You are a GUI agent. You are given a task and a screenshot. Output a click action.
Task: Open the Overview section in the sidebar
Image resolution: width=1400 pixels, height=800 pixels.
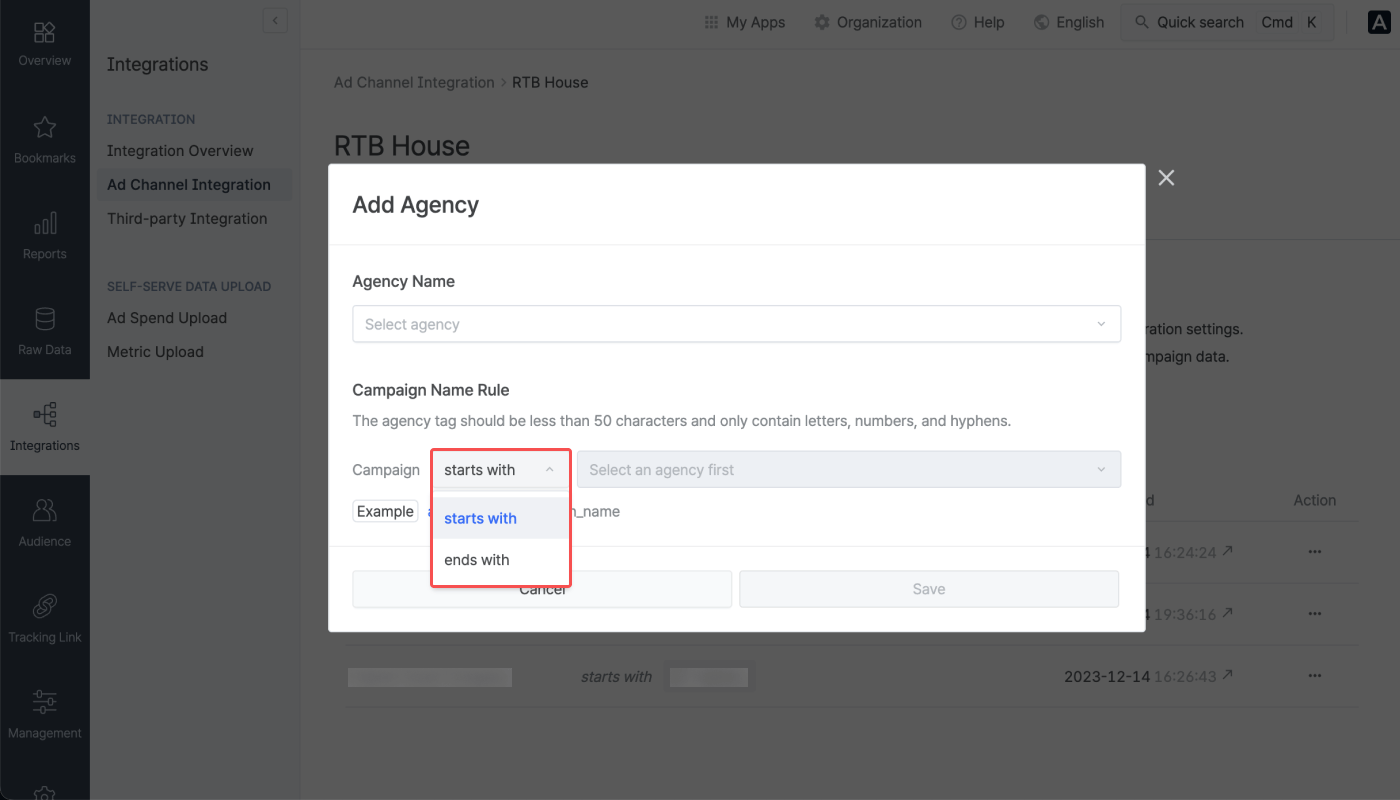coord(44,44)
